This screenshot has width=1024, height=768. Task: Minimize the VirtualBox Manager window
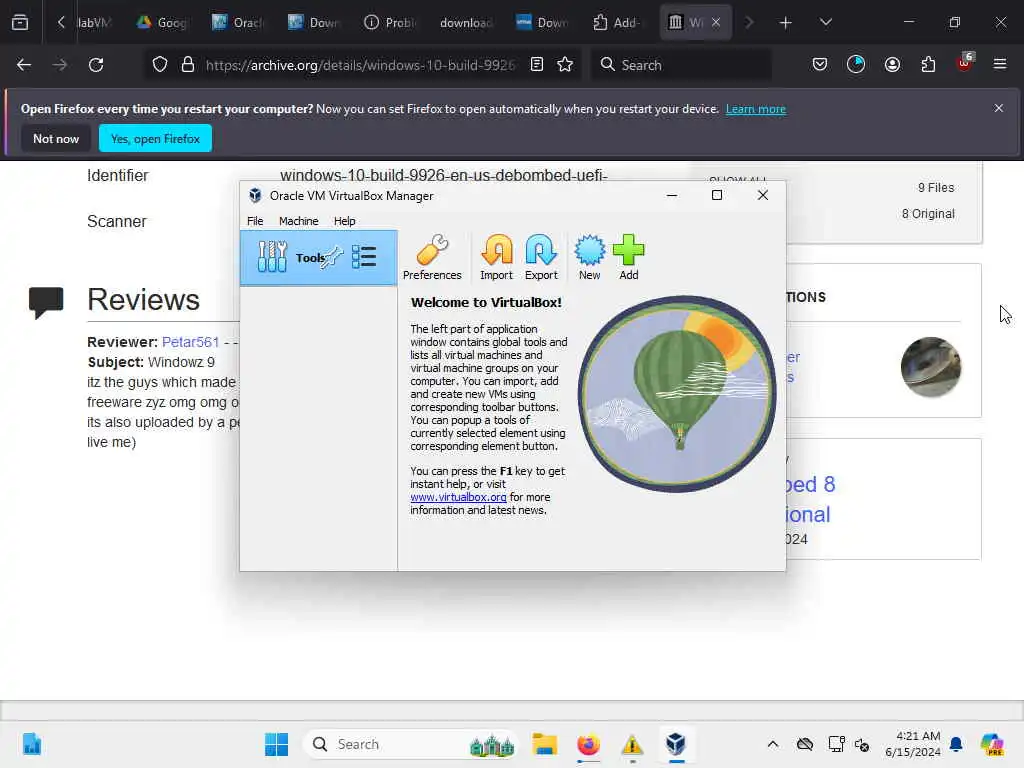pos(671,195)
